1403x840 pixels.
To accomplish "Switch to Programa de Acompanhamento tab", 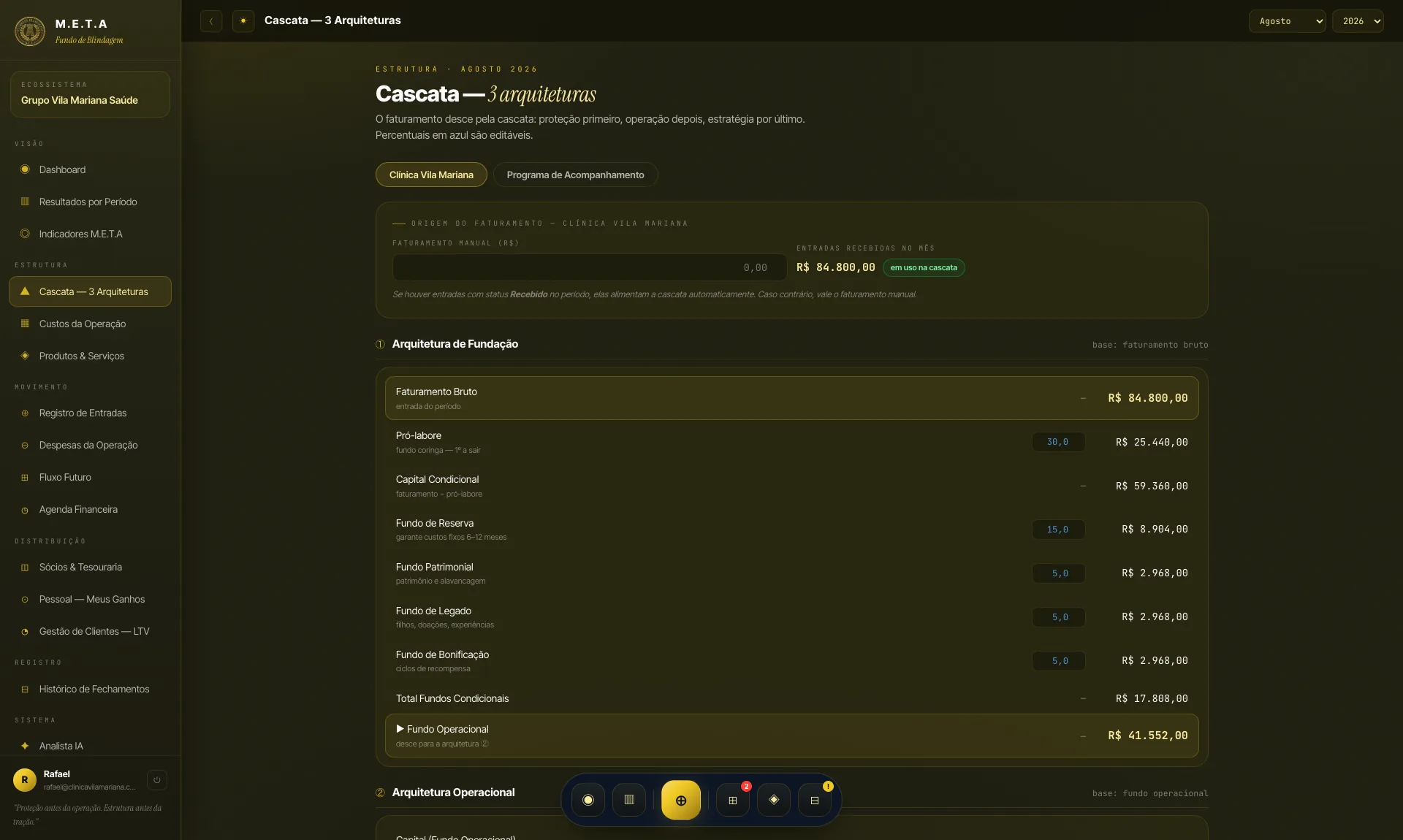I will pos(575,175).
